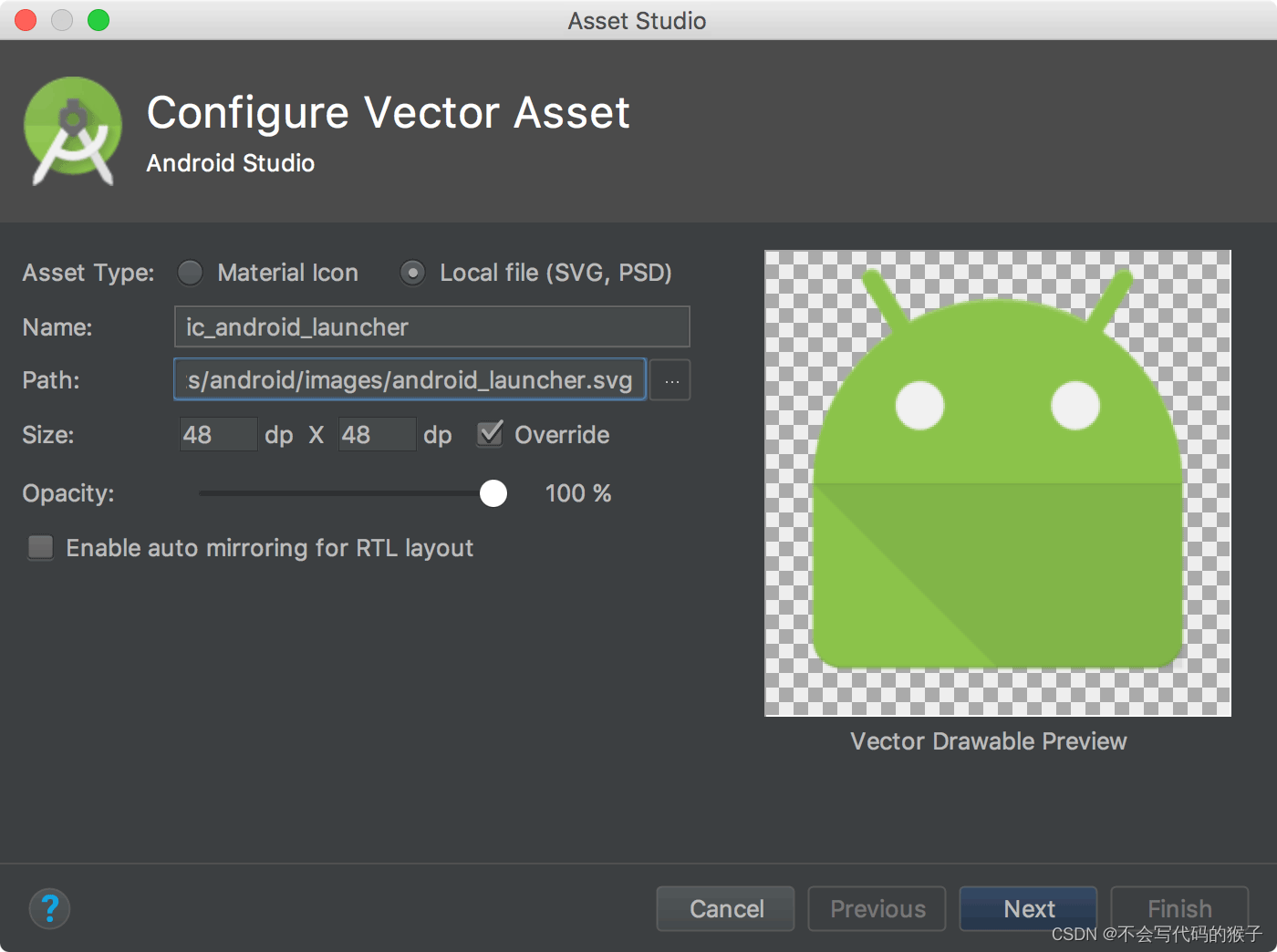
Task: Click the Vector Drawable Preview image
Action: point(998,483)
